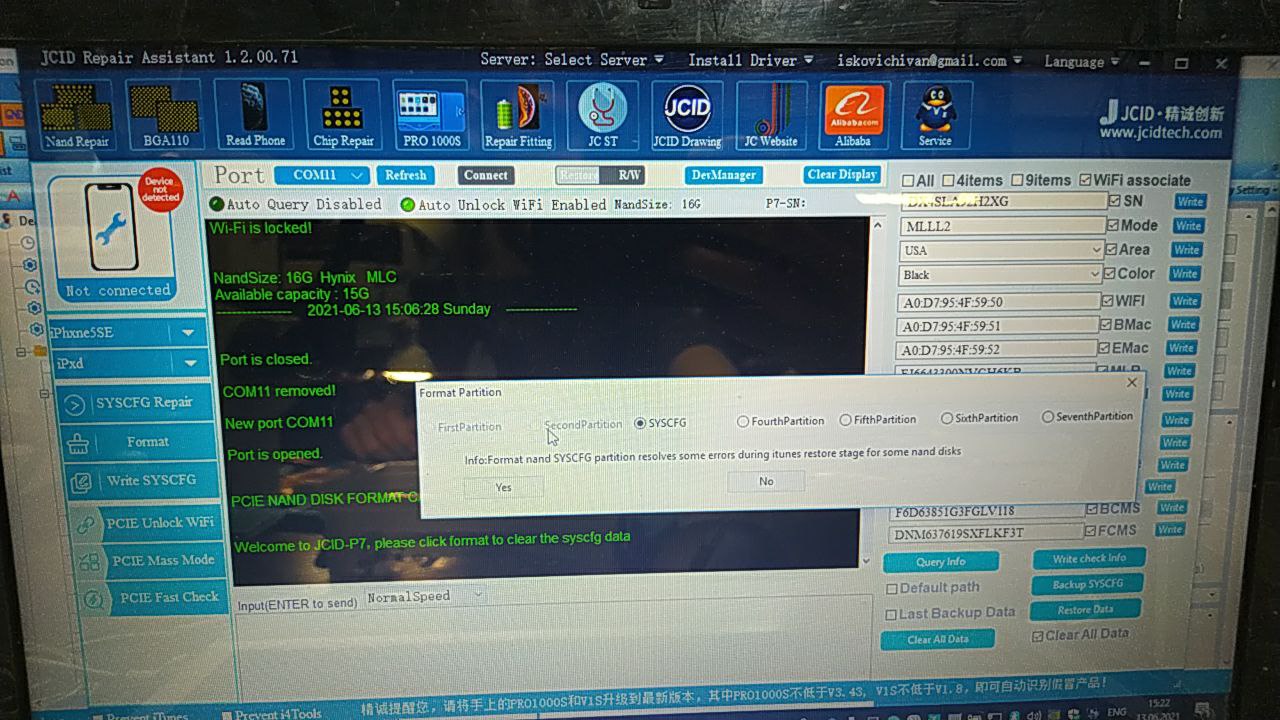Image resolution: width=1280 pixels, height=720 pixels.
Task: Click the Query Info button
Action: pyautogui.click(x=940, y=562)
